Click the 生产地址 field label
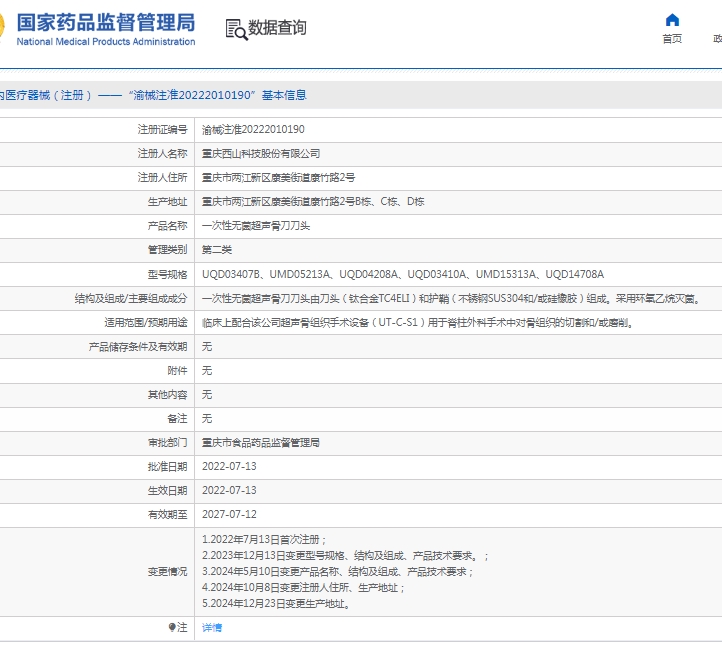The width and height of the screenshot is (722, 650). coord(168,202)
